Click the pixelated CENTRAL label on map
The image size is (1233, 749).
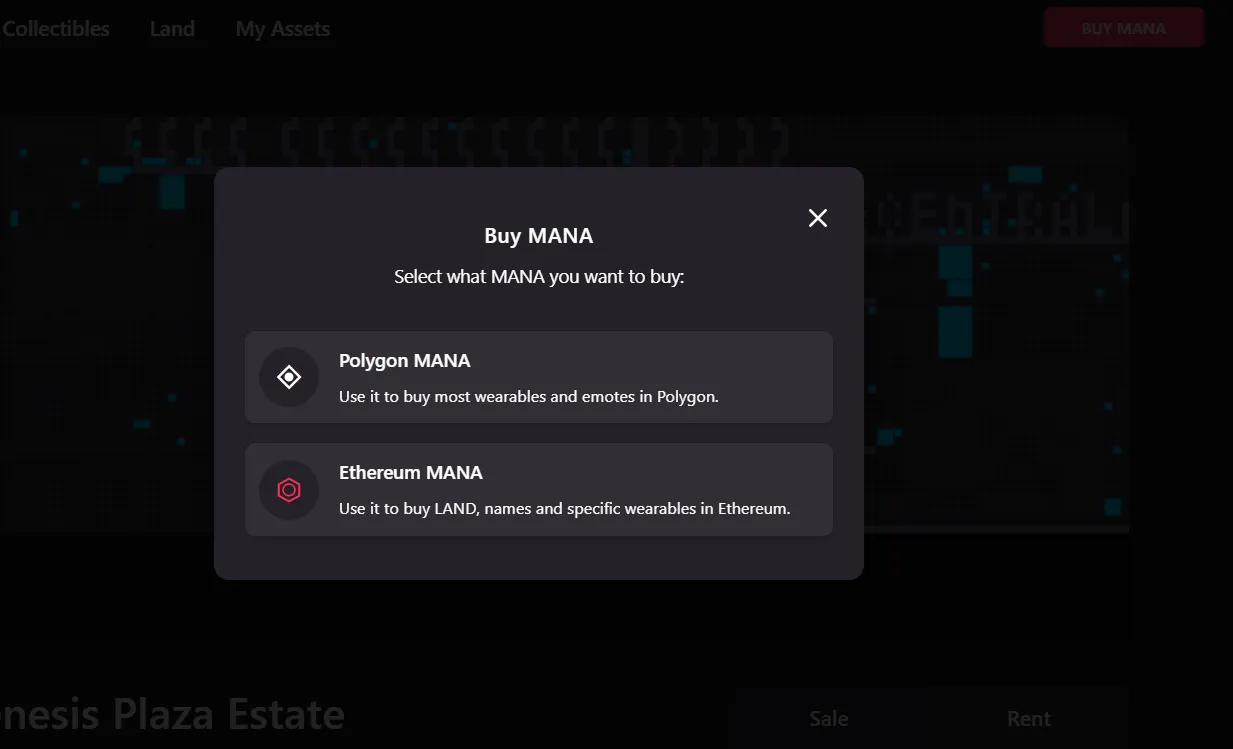[998, 216]
